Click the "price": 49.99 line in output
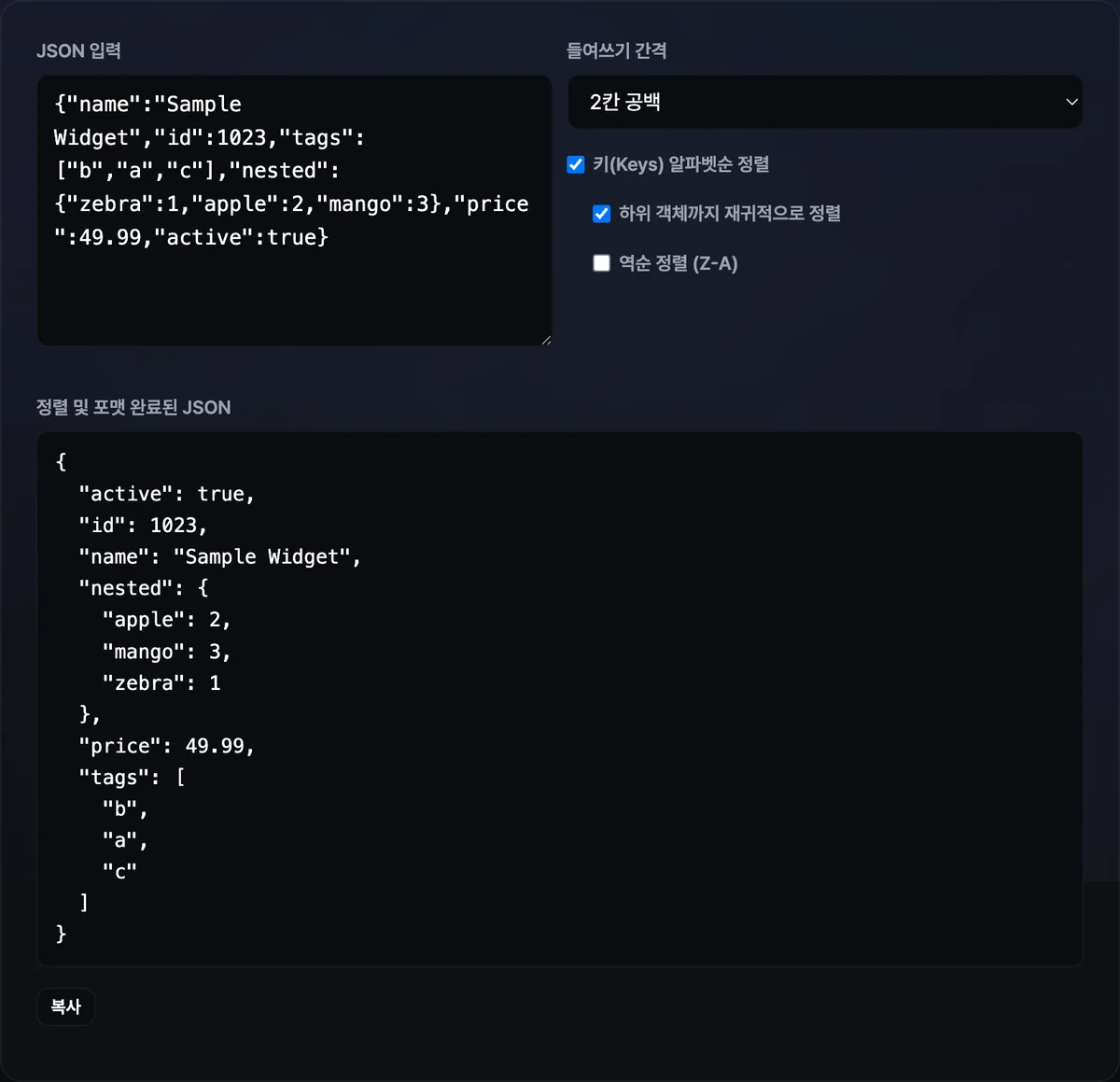The height and width of the screenshot is (1082, 1120). (x=166, y=746)
